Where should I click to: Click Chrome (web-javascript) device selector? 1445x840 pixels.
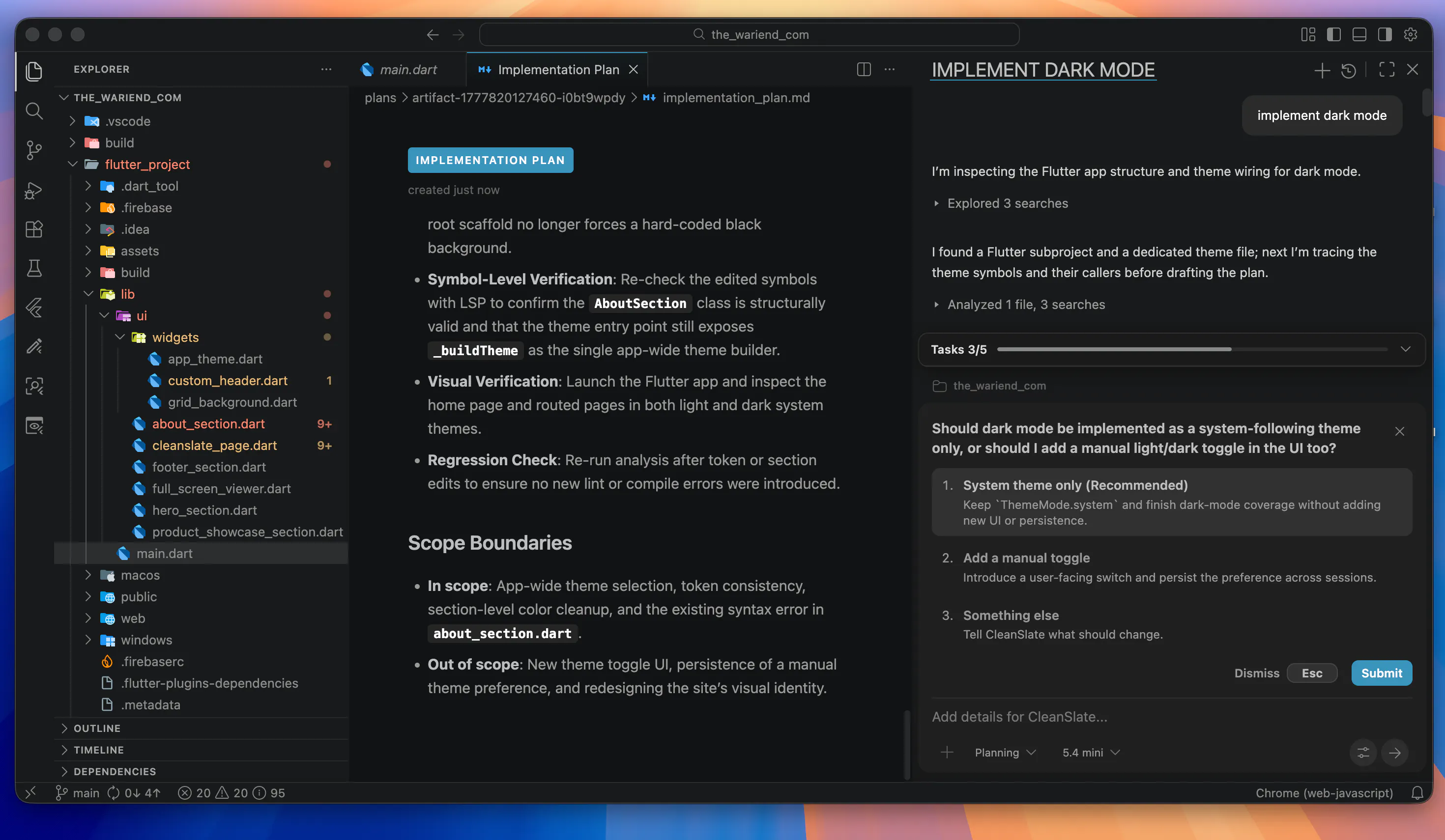1324,792
